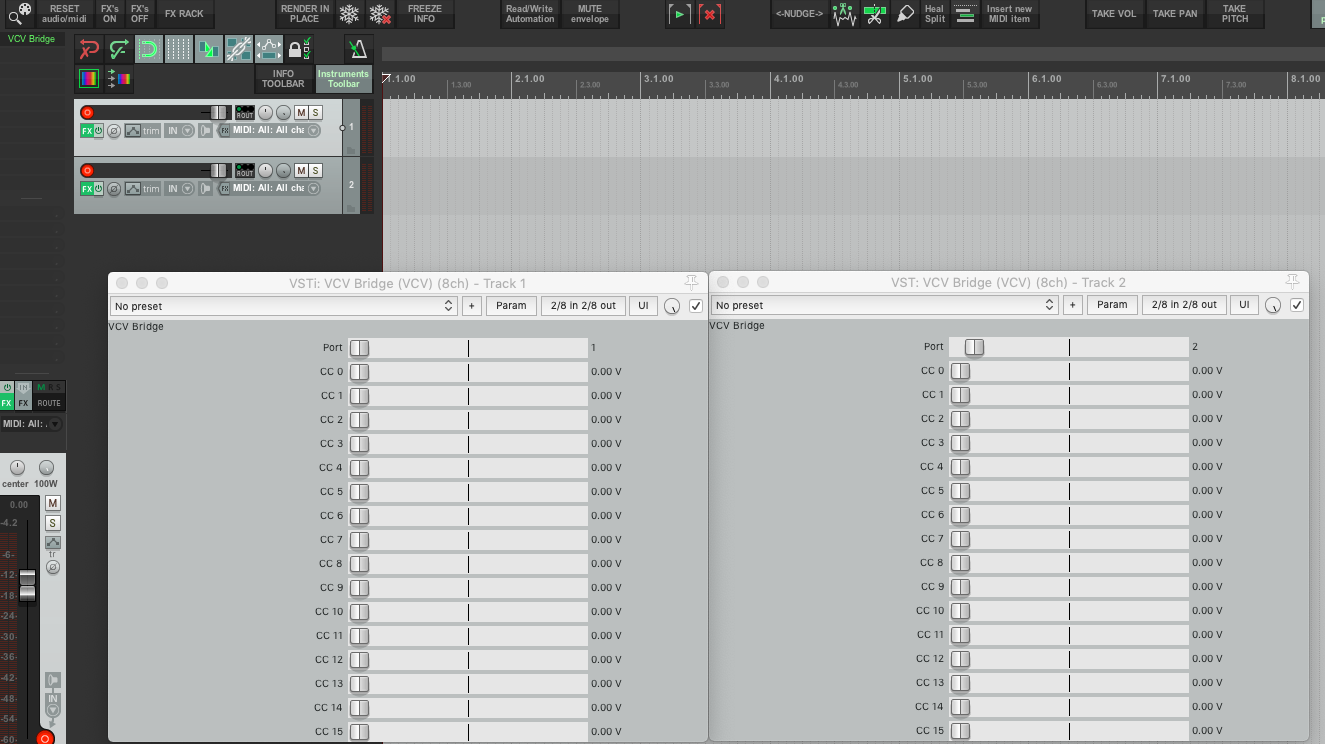Expand track 1 MIDI input dropdown
1325x744 pixels.
coord(313,131)
